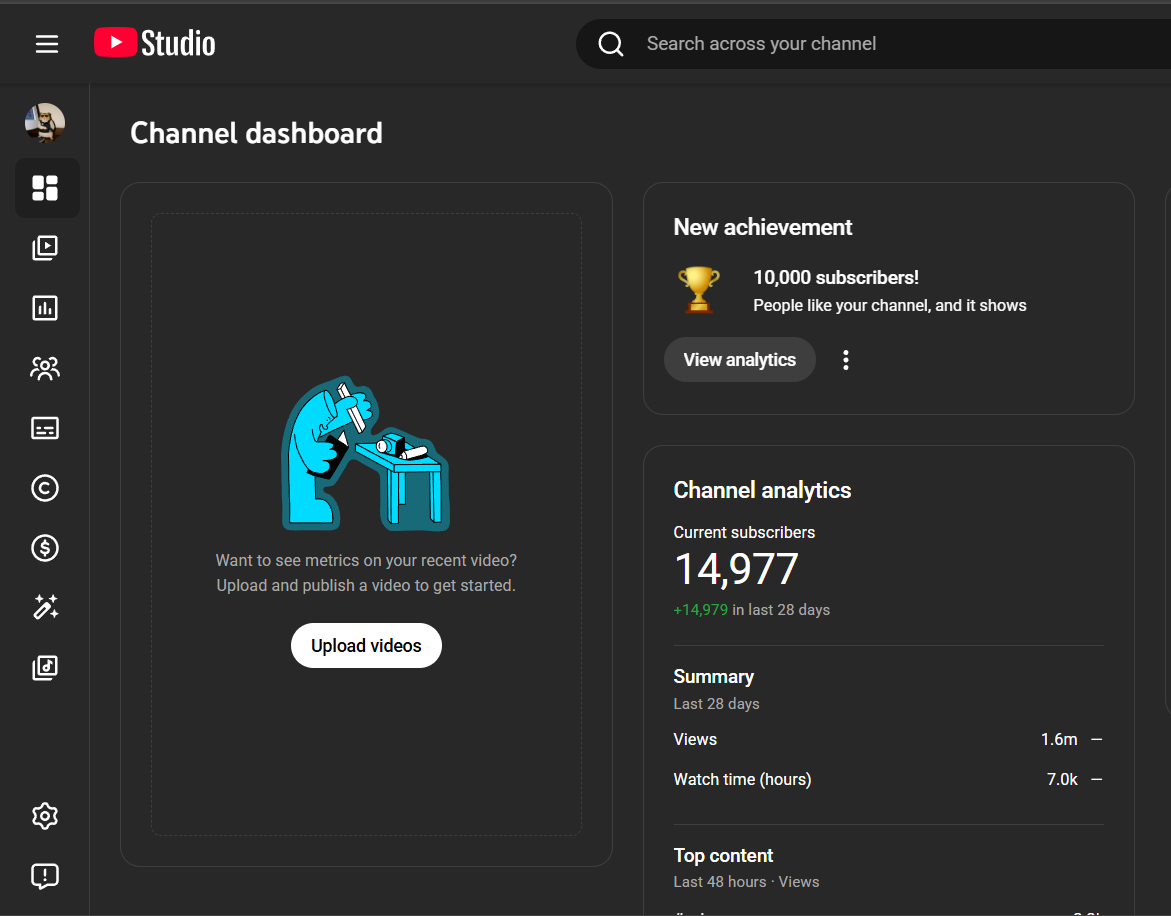Open the Audio library icon
The height and width of the screenshot is (916, 1171).
point(45,667)
